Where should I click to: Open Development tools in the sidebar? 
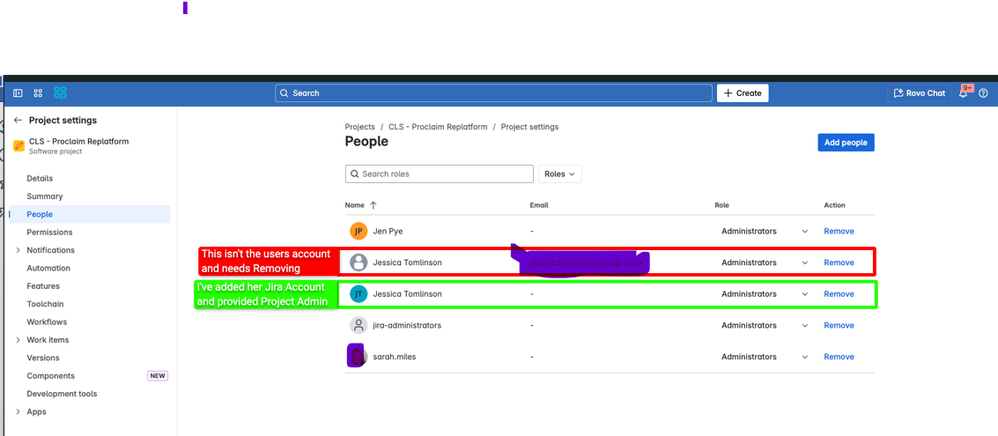[62, 394]
